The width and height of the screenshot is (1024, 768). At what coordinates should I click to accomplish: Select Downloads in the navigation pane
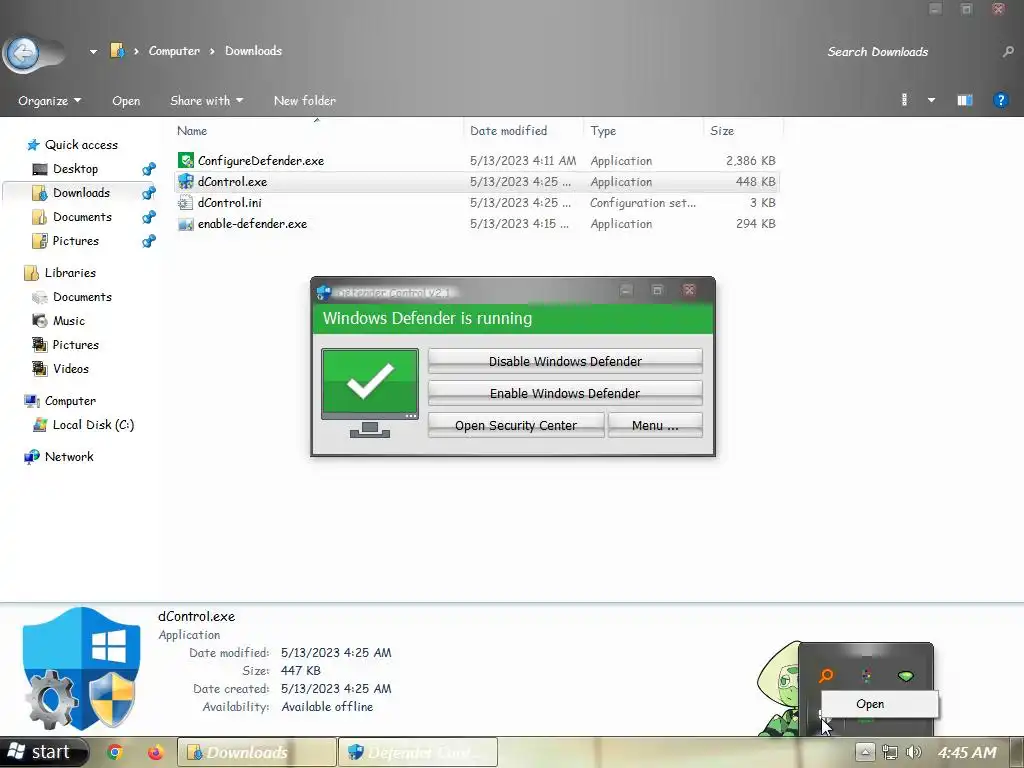(x=81, y=193)
